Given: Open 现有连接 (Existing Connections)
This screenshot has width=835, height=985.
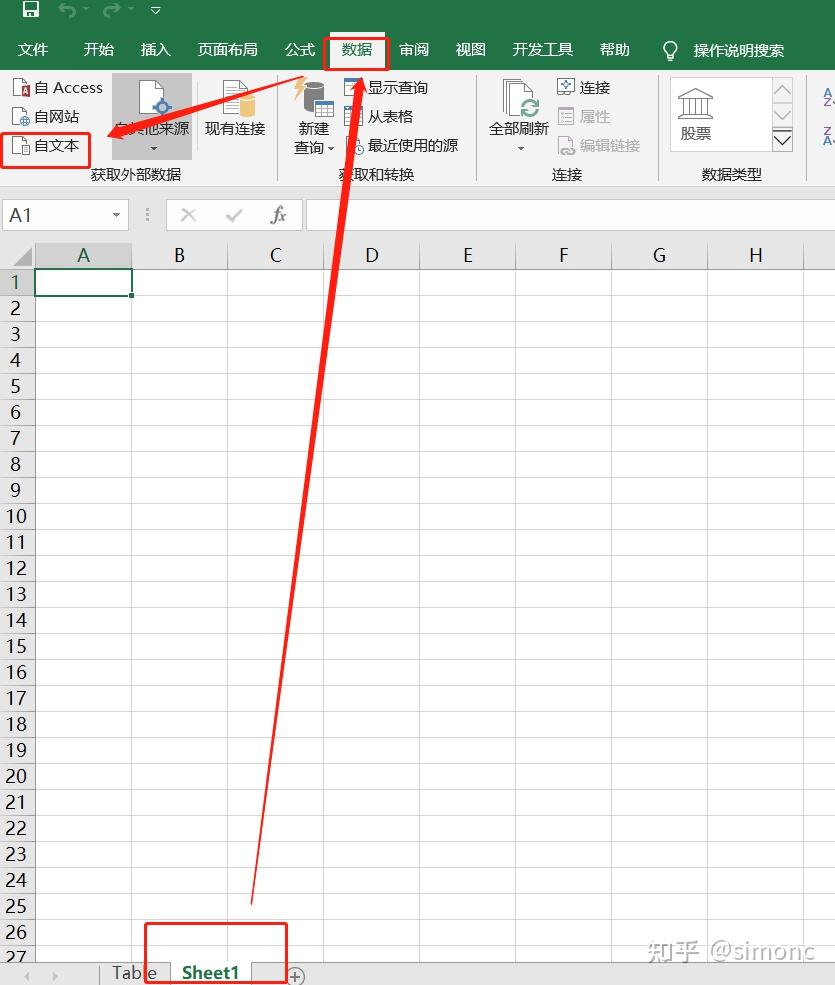Looking at the screenshot, I should click(234, 126).
